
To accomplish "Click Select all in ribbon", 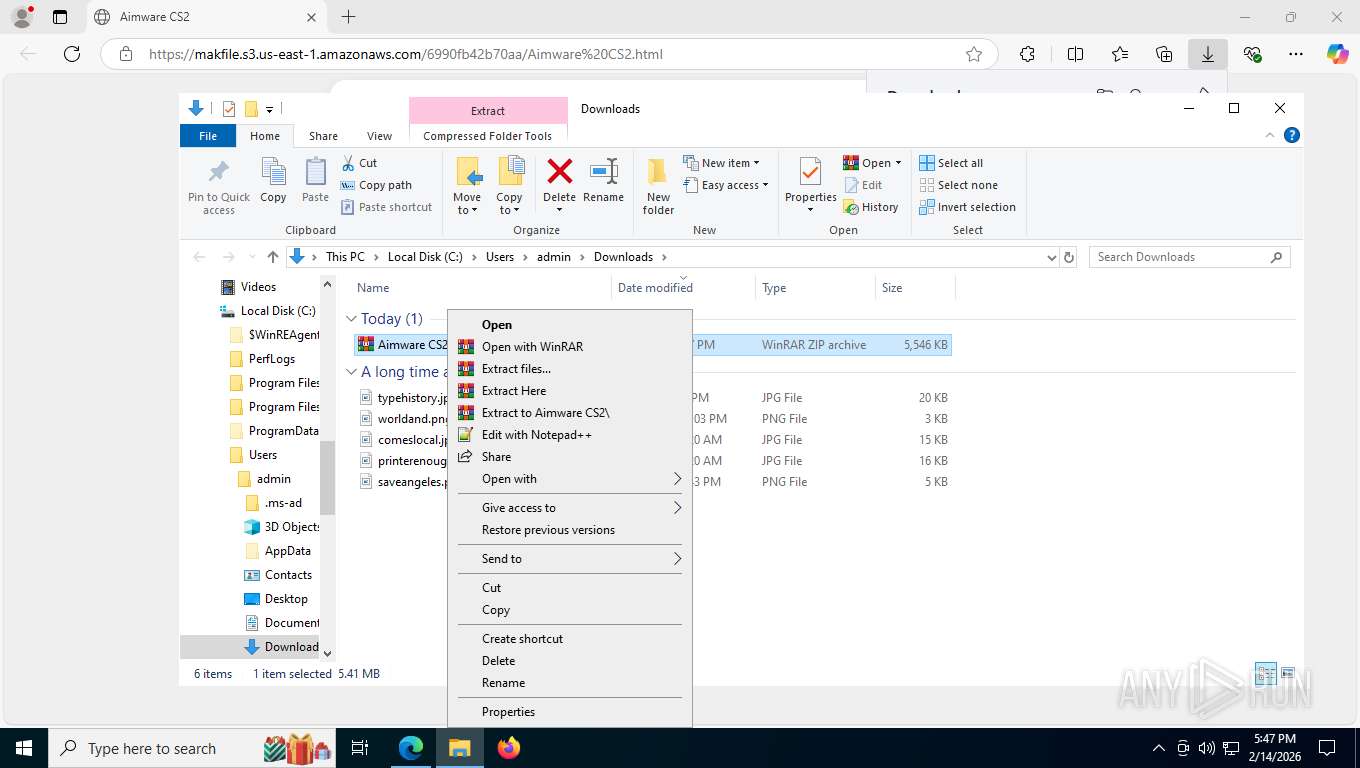I will [951, 163].
